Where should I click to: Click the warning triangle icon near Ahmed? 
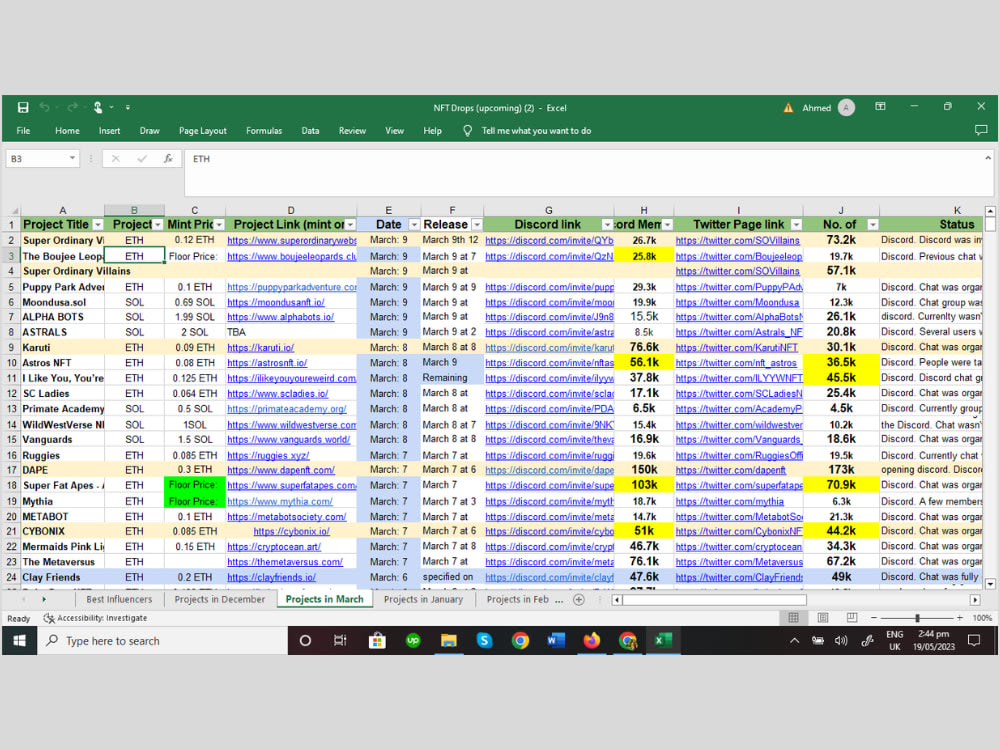(788, 108)
